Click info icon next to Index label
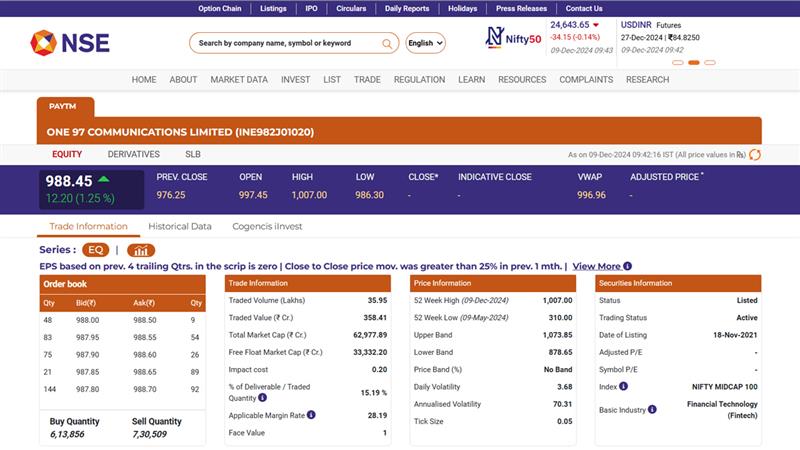Screen dimensions: 800x450 (623, 385)
